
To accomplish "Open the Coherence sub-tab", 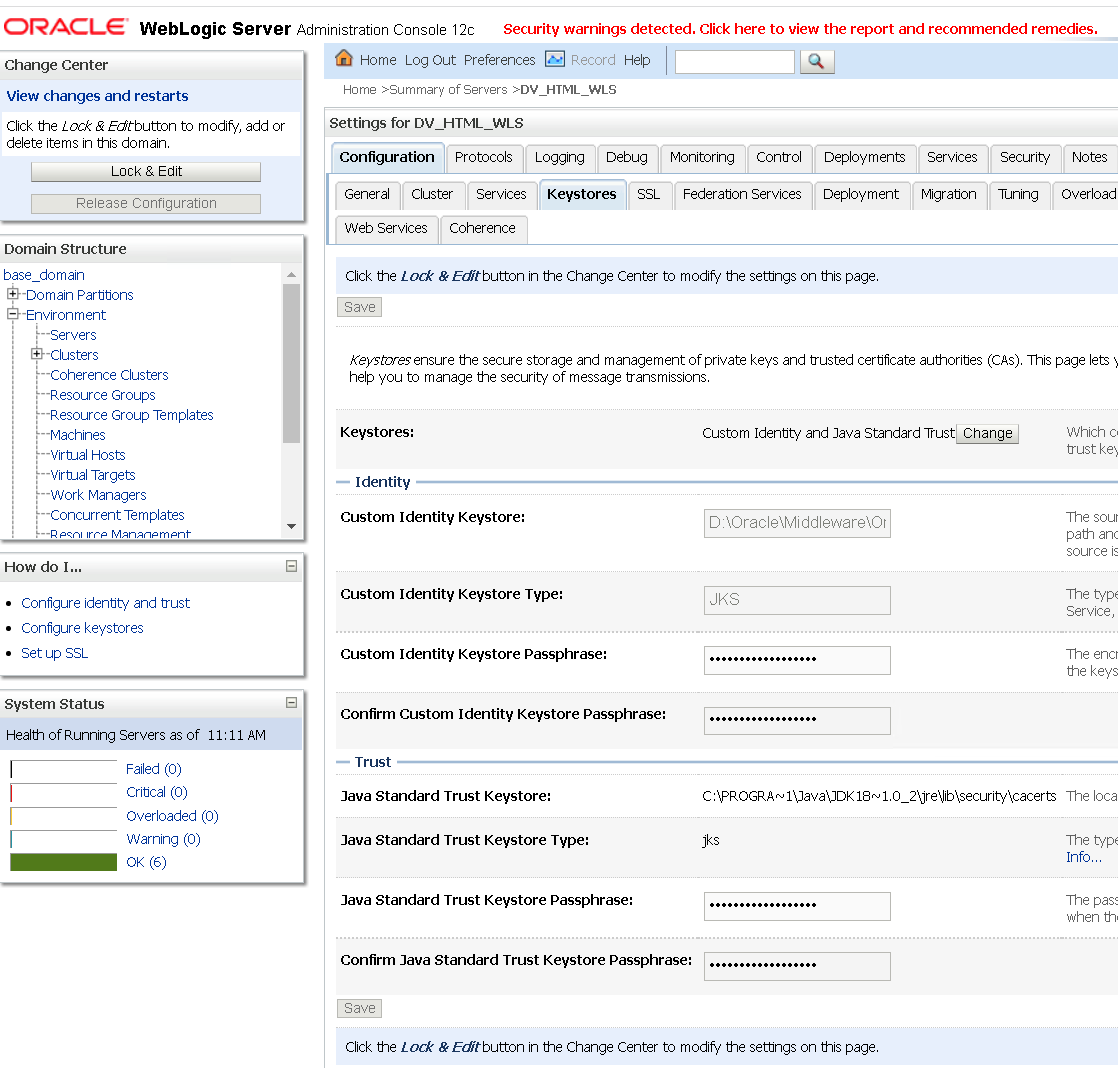I will click(482, 229).
